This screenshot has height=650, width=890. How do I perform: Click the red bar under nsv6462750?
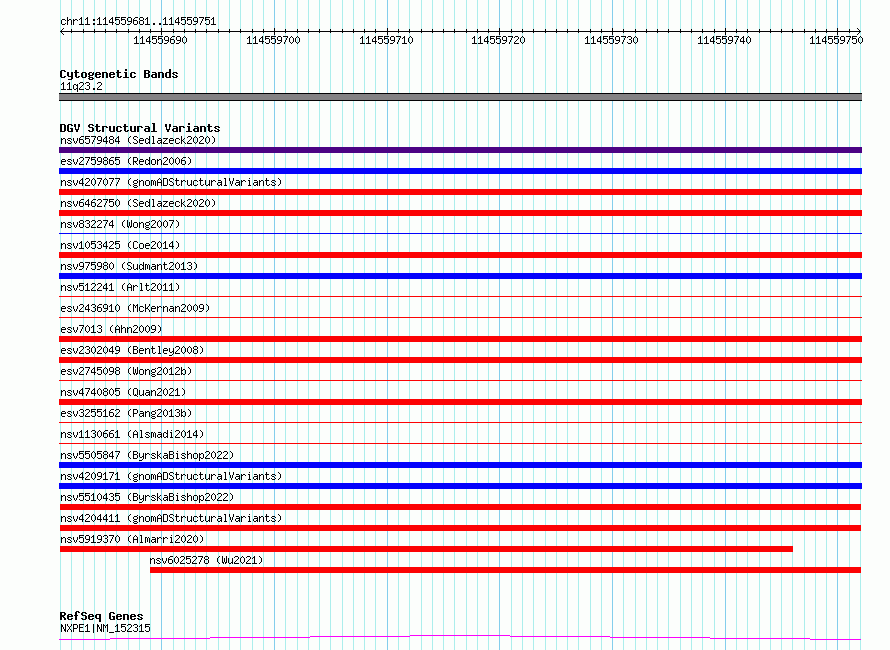click(x=460, y=213)
